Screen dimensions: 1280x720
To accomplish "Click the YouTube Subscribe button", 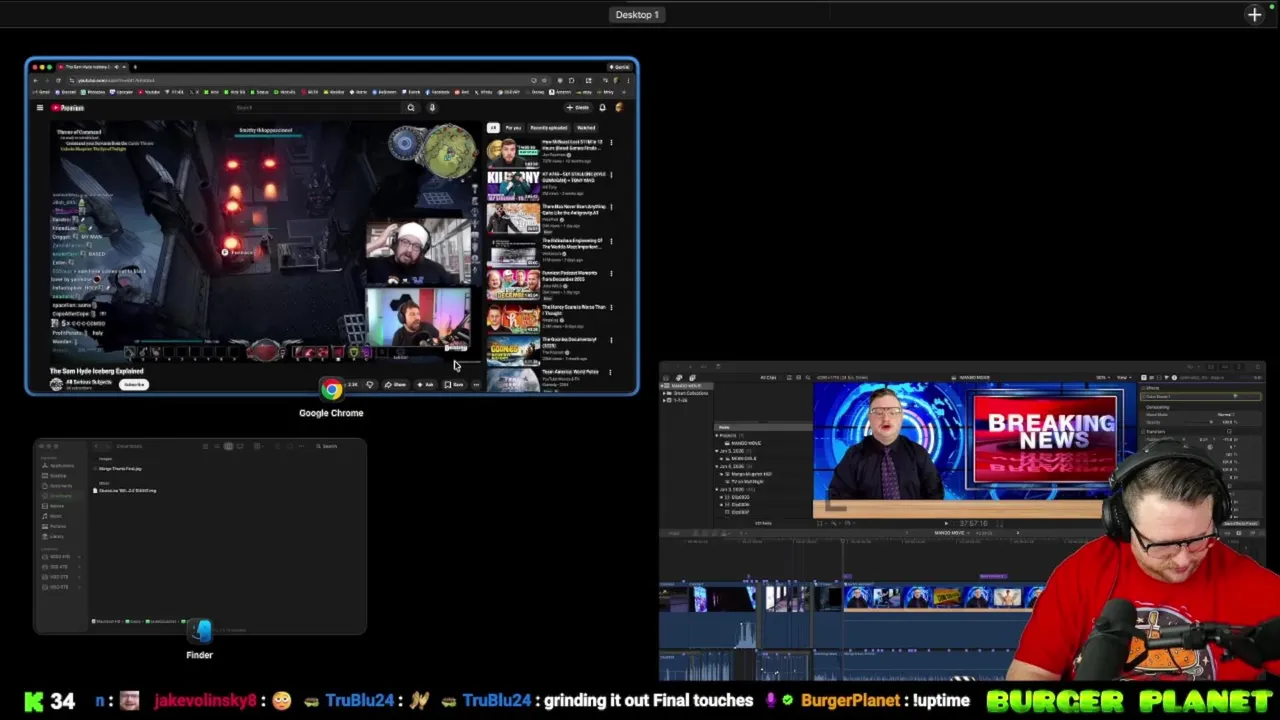I will click(133, 385).
